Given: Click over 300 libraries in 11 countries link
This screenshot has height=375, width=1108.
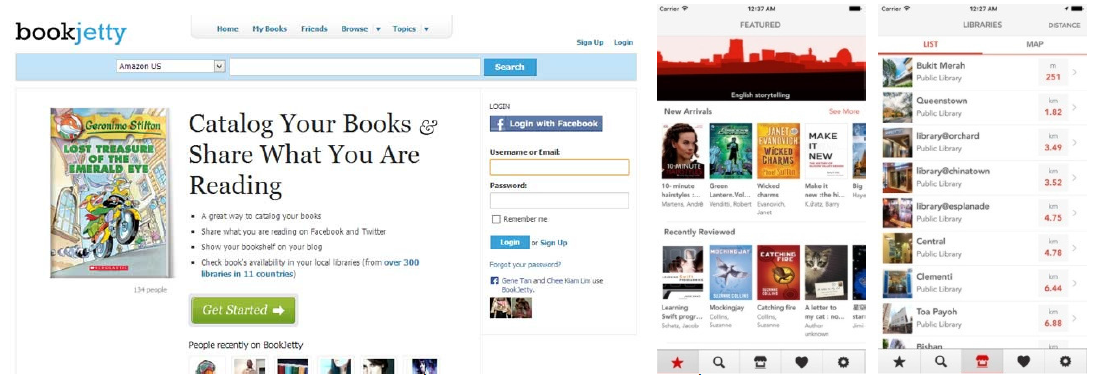Looking at the screenshot, I should click(310, 268).
